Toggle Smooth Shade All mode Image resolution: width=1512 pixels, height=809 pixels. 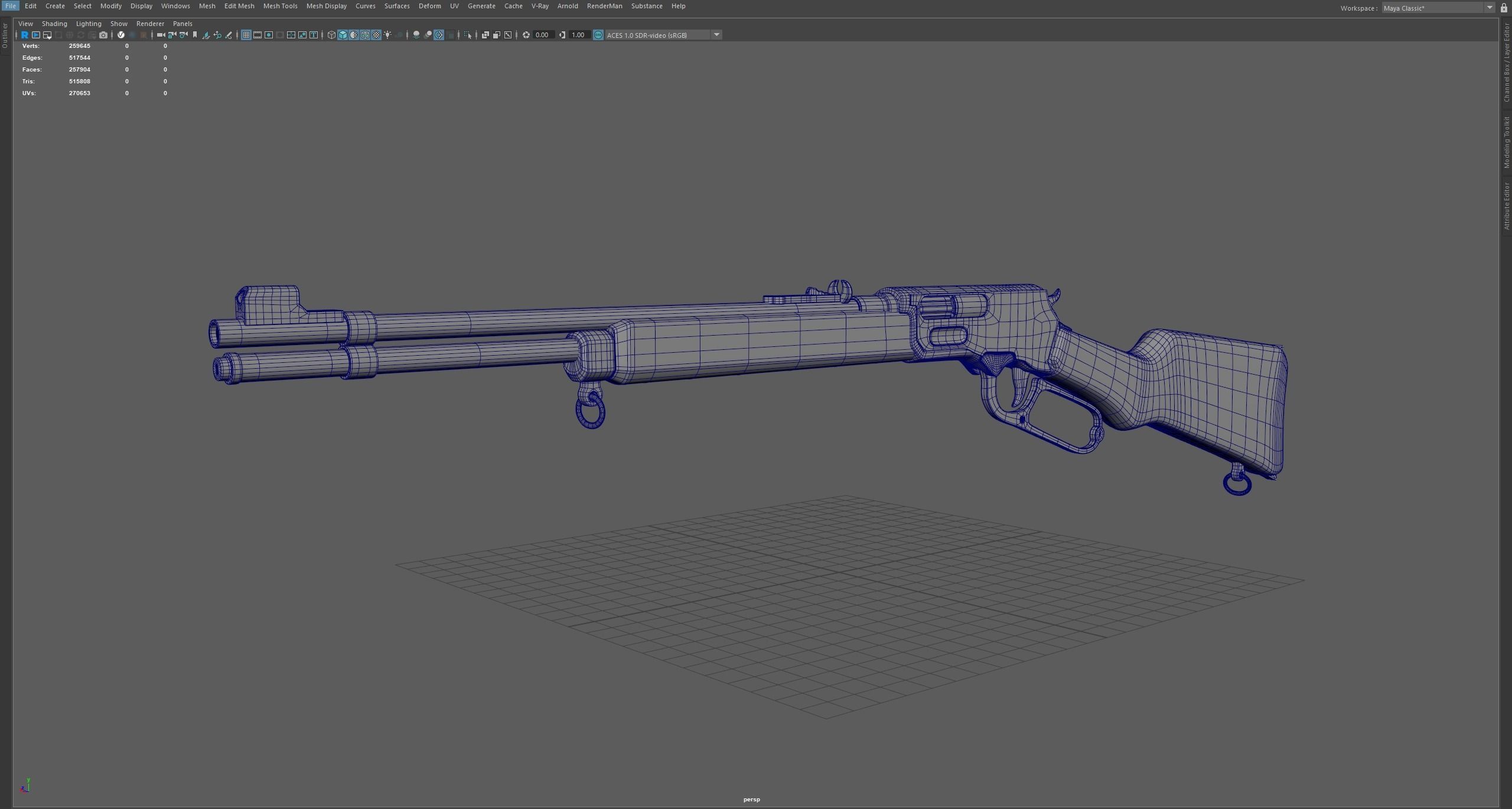(343, 35)
